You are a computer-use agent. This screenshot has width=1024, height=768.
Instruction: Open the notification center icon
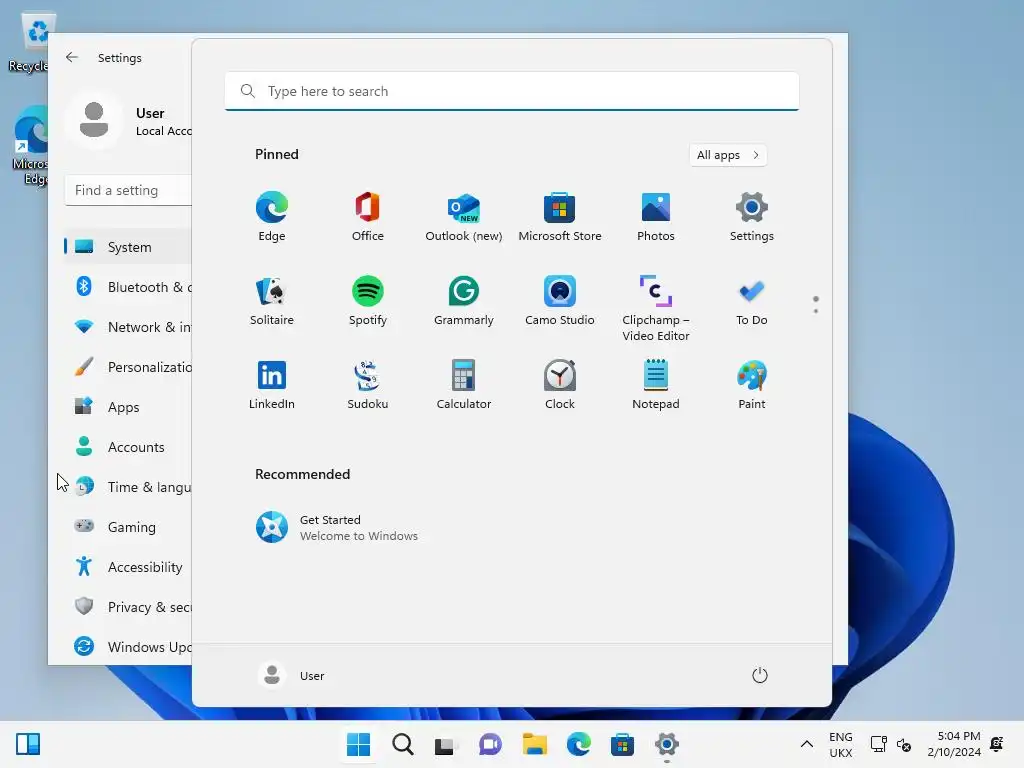(997, 744)
